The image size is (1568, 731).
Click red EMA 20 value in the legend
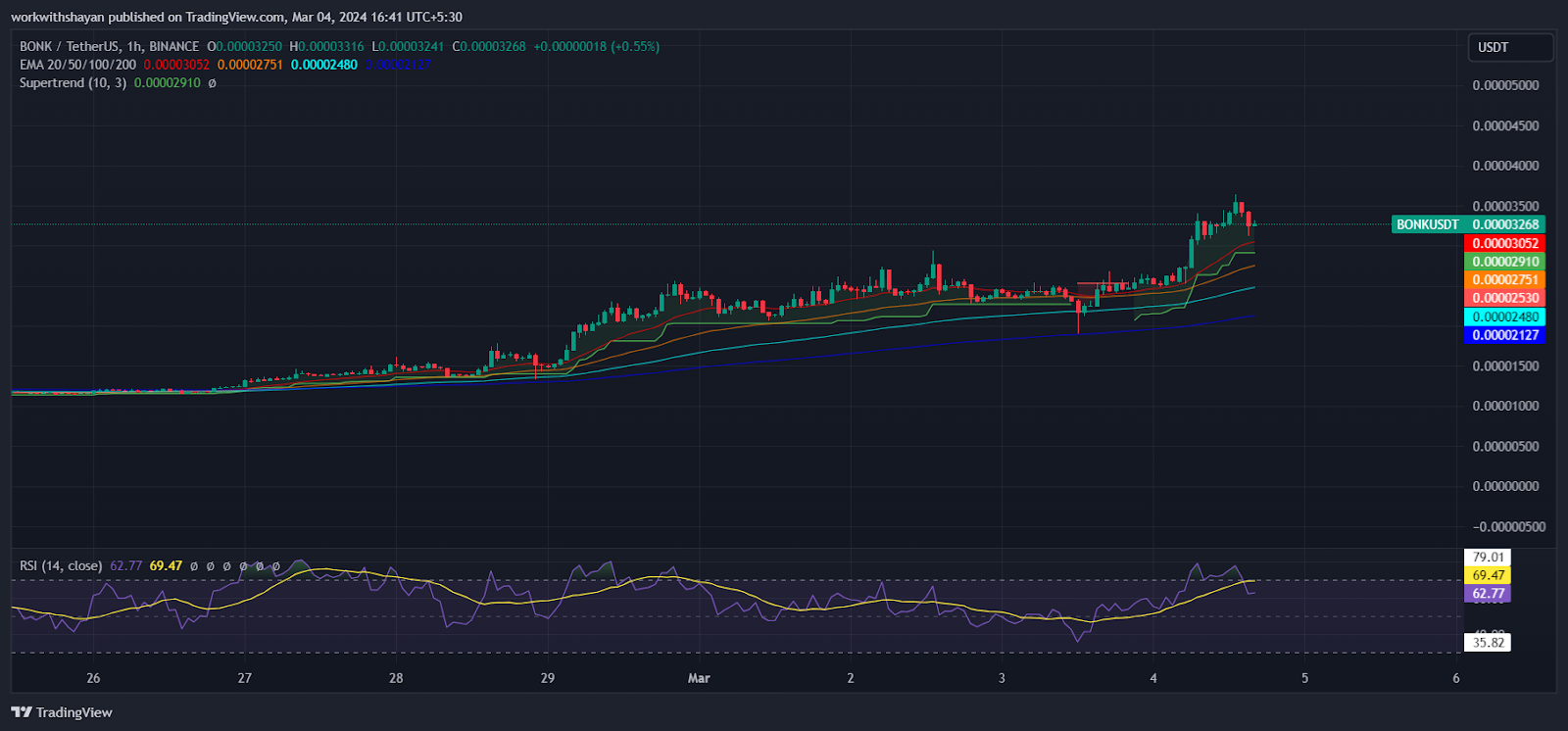tap(176, 65)
